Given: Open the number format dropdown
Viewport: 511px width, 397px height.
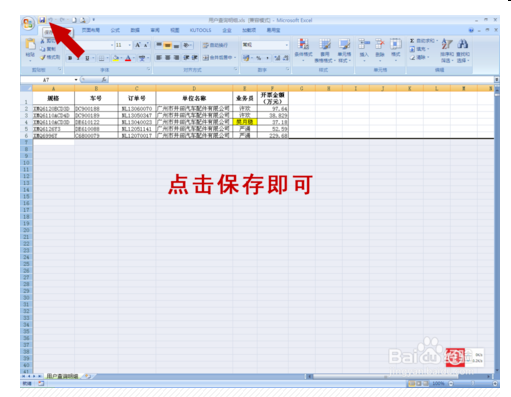Looking at the screenshot, I should click(x=286, y=45).
